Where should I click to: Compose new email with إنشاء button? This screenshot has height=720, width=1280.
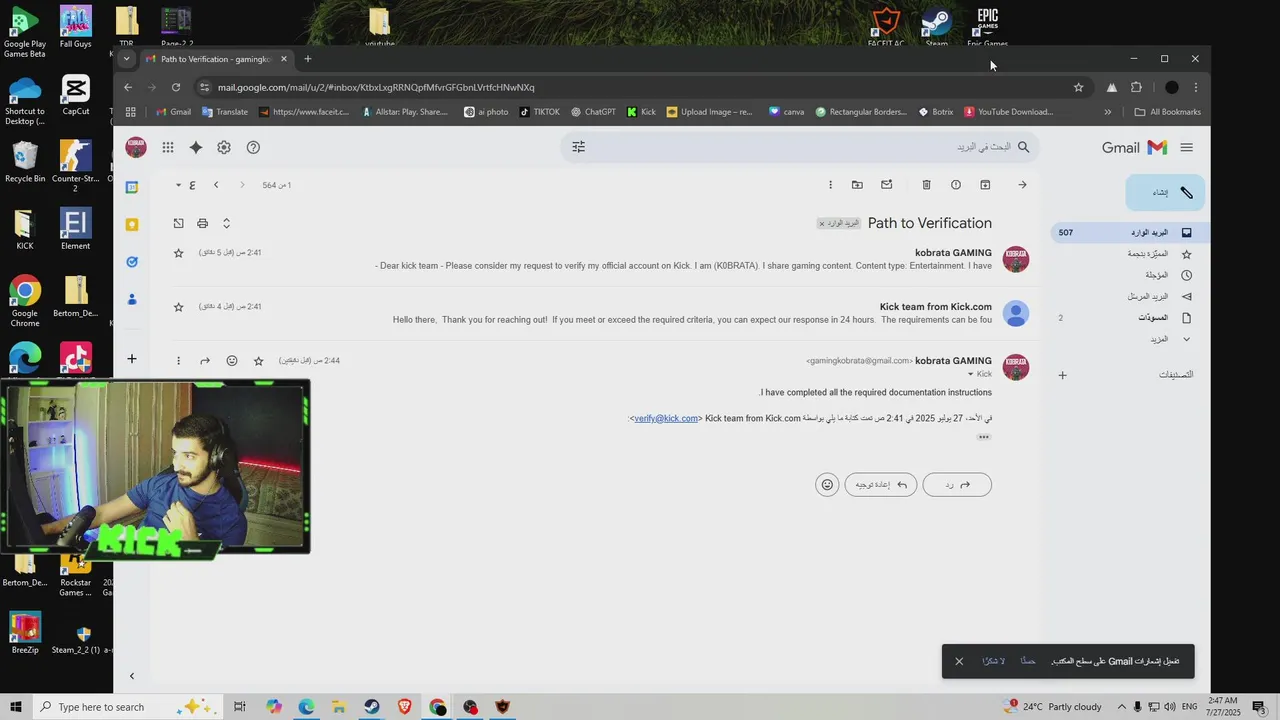(x=1166, y=192)
